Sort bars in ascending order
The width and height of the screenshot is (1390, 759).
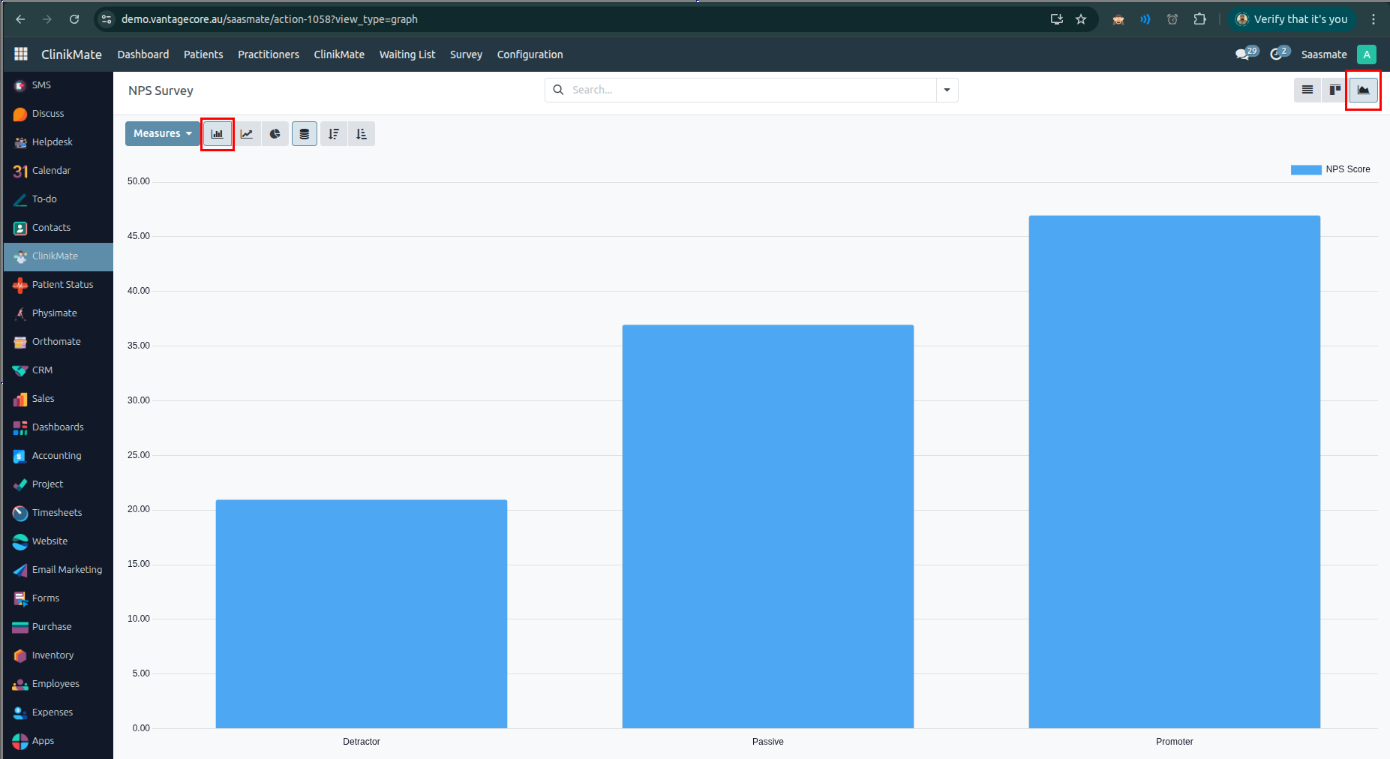(x=362, y=134)
